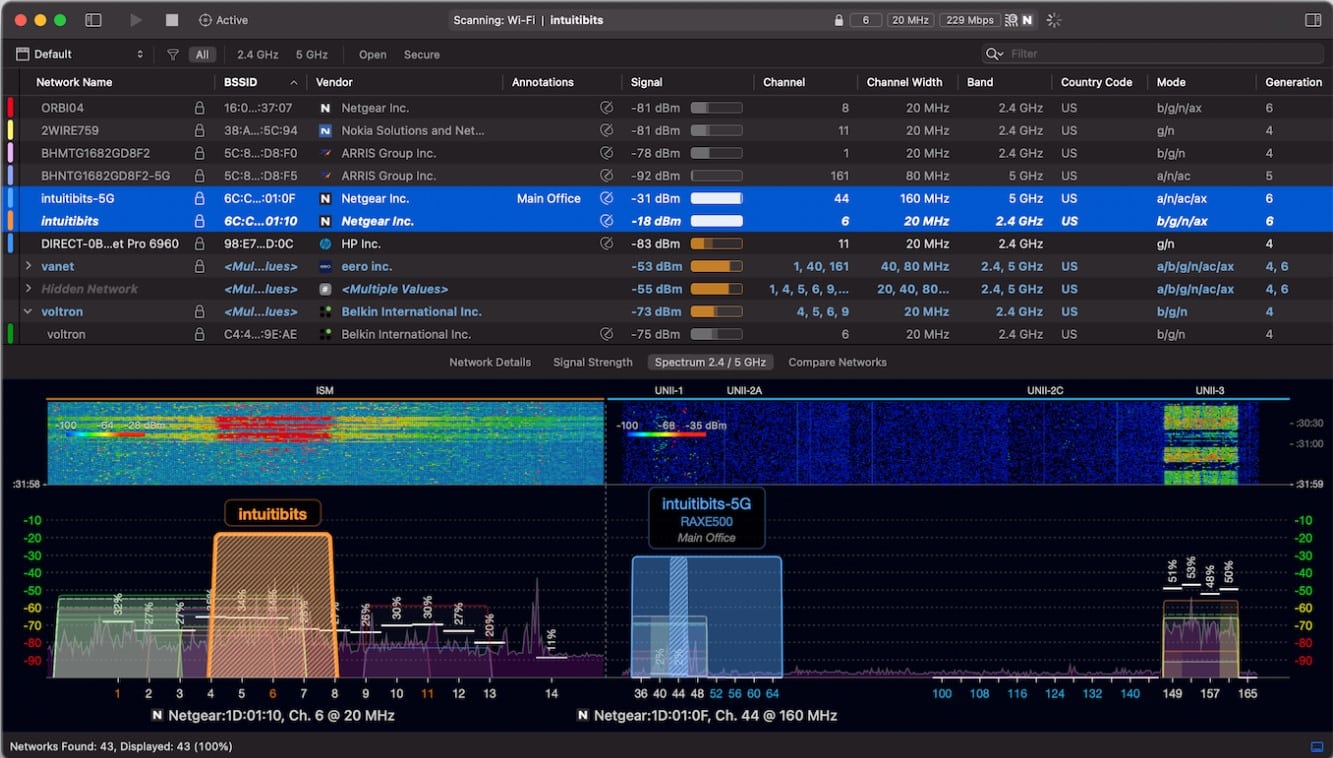Image resolution: width=1333 pixels, height=758 pixels.
Task: Click the red color marker for ORBI04
Action: pyautogui.click(x=10, y=108)
